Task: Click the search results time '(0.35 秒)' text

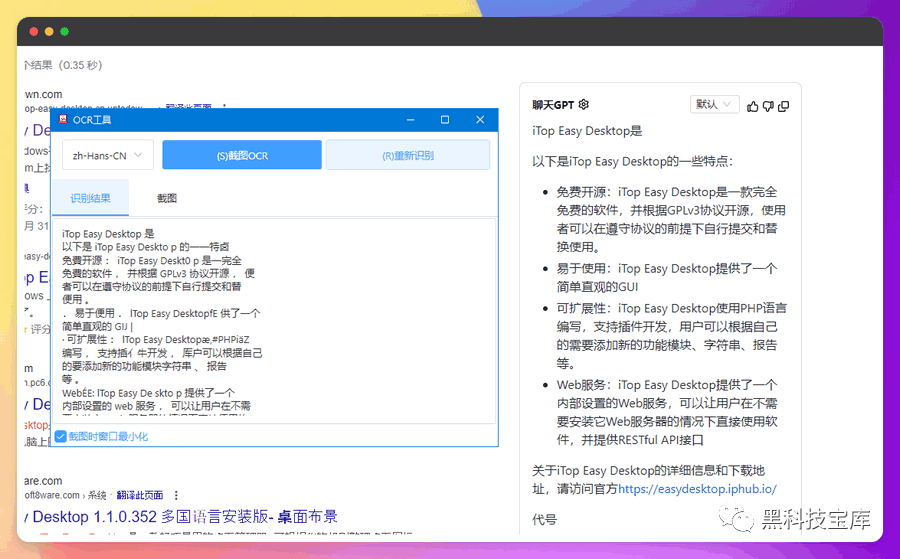Action: coord(80,65)
